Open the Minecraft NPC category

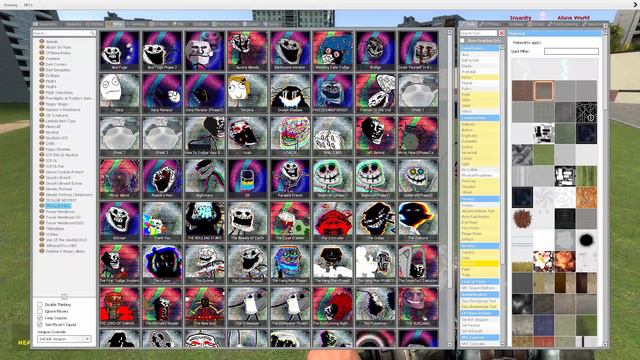coord(53,127)
